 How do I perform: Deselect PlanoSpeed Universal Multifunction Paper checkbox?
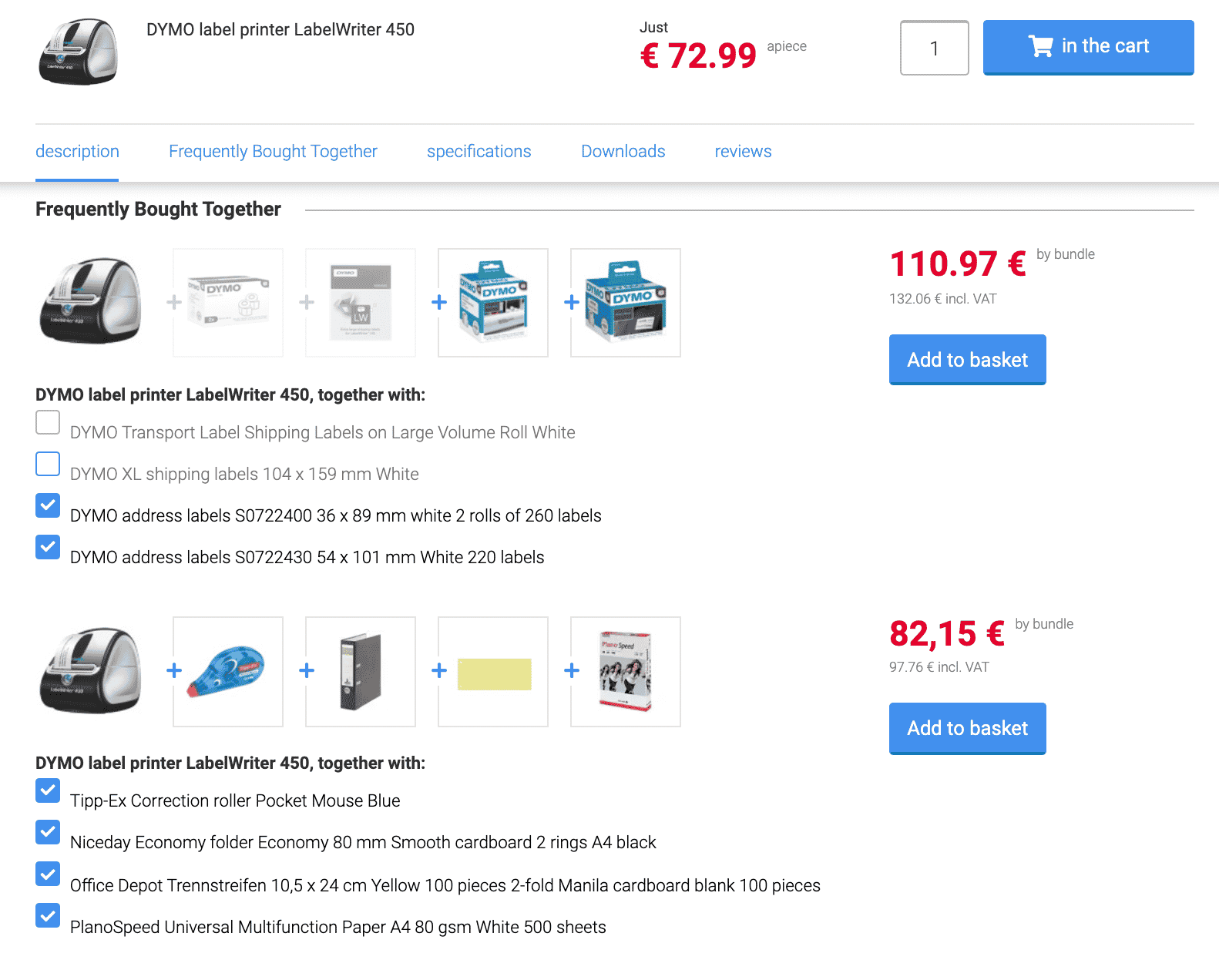click(48, 915)
